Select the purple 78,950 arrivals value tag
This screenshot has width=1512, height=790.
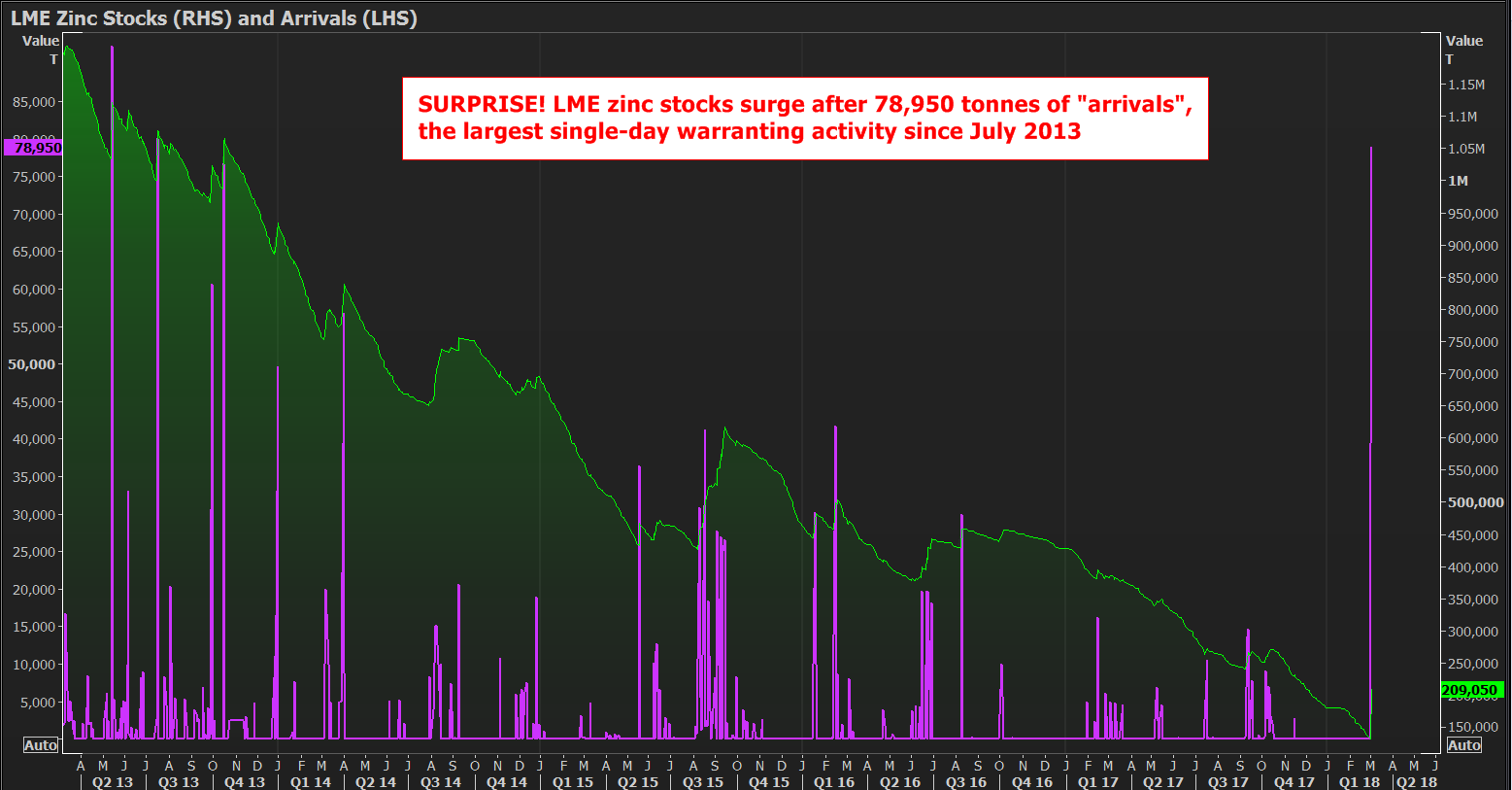34,148
